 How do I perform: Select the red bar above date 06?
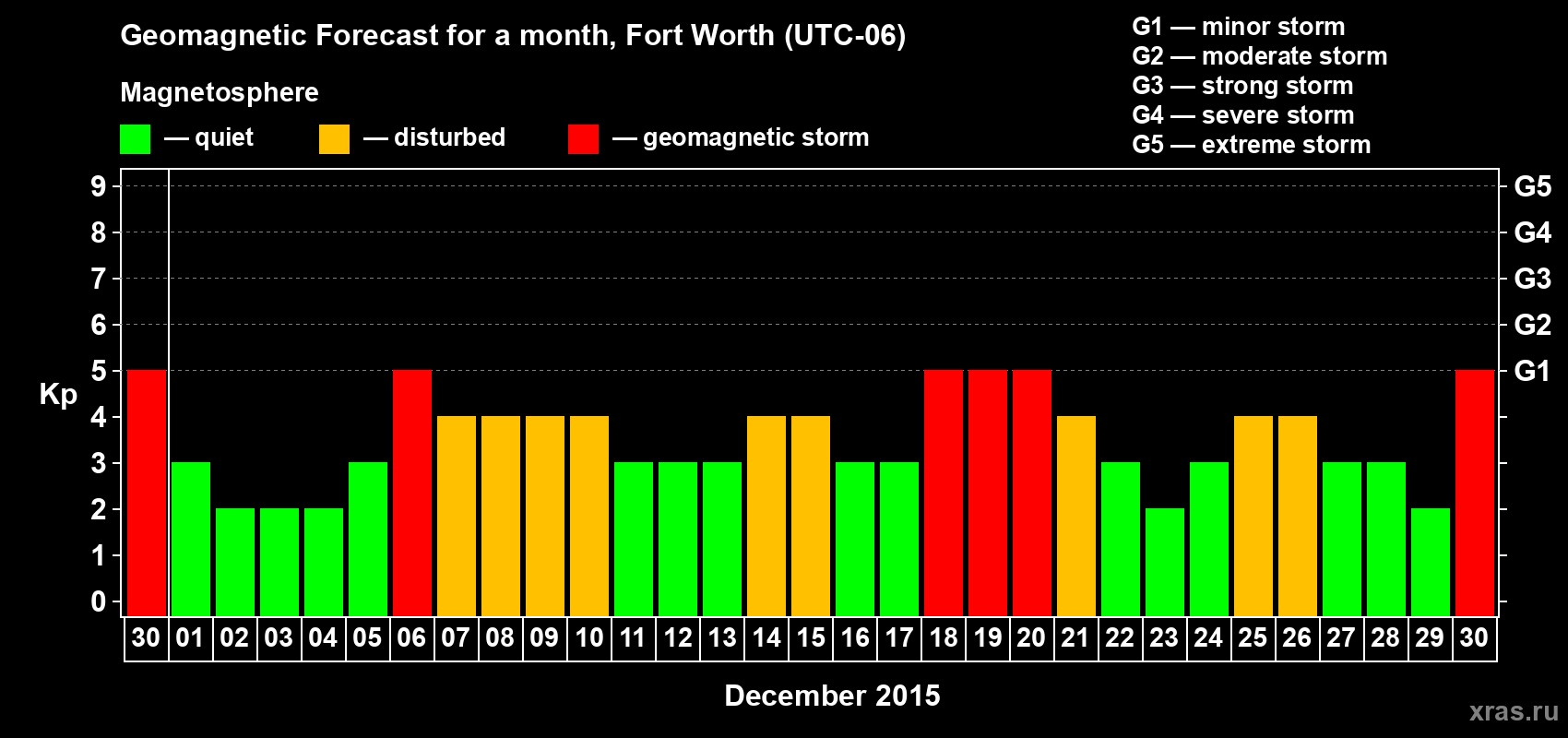coord(412,493)
